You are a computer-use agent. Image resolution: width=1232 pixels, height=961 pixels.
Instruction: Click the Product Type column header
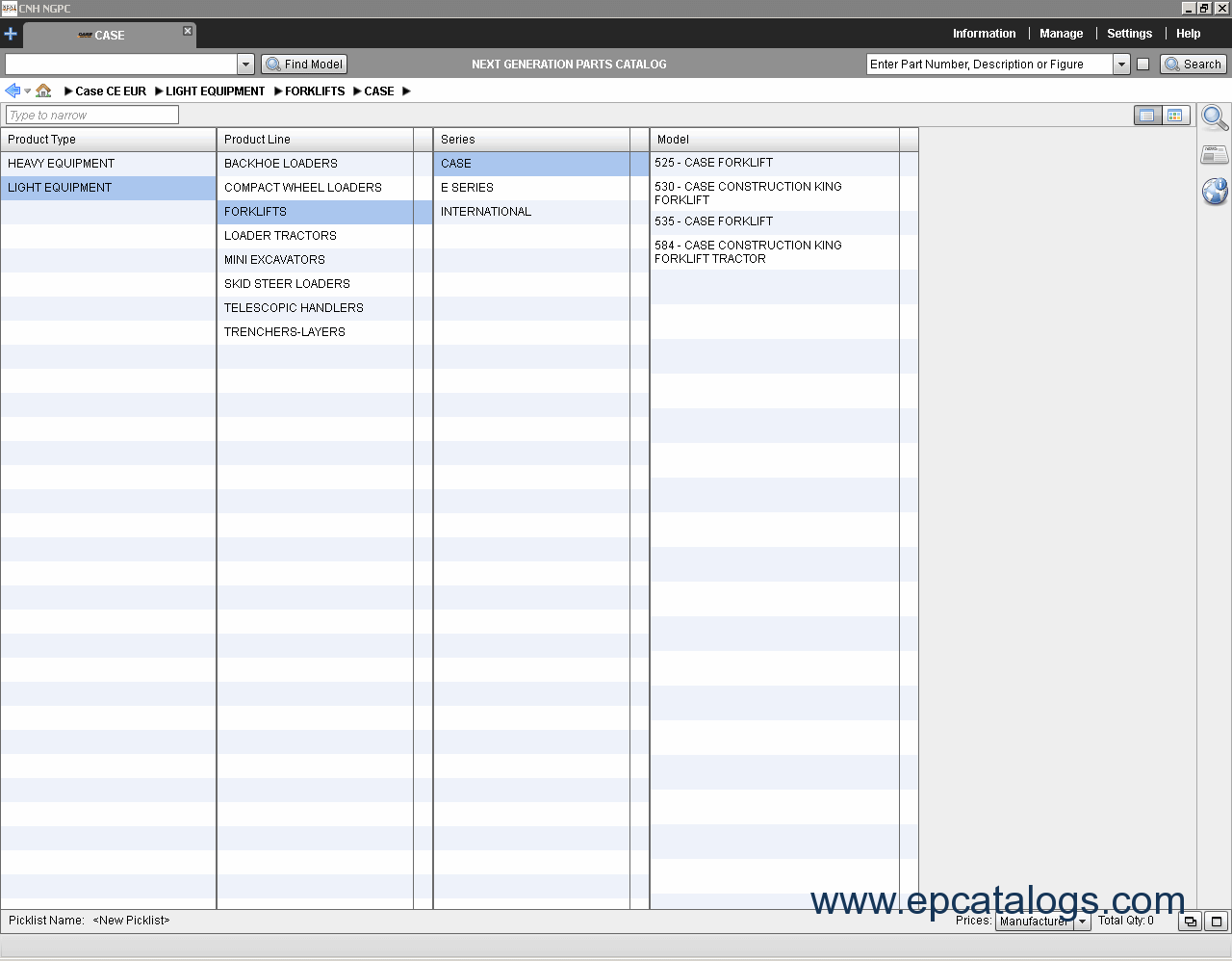tap(109, 140)
